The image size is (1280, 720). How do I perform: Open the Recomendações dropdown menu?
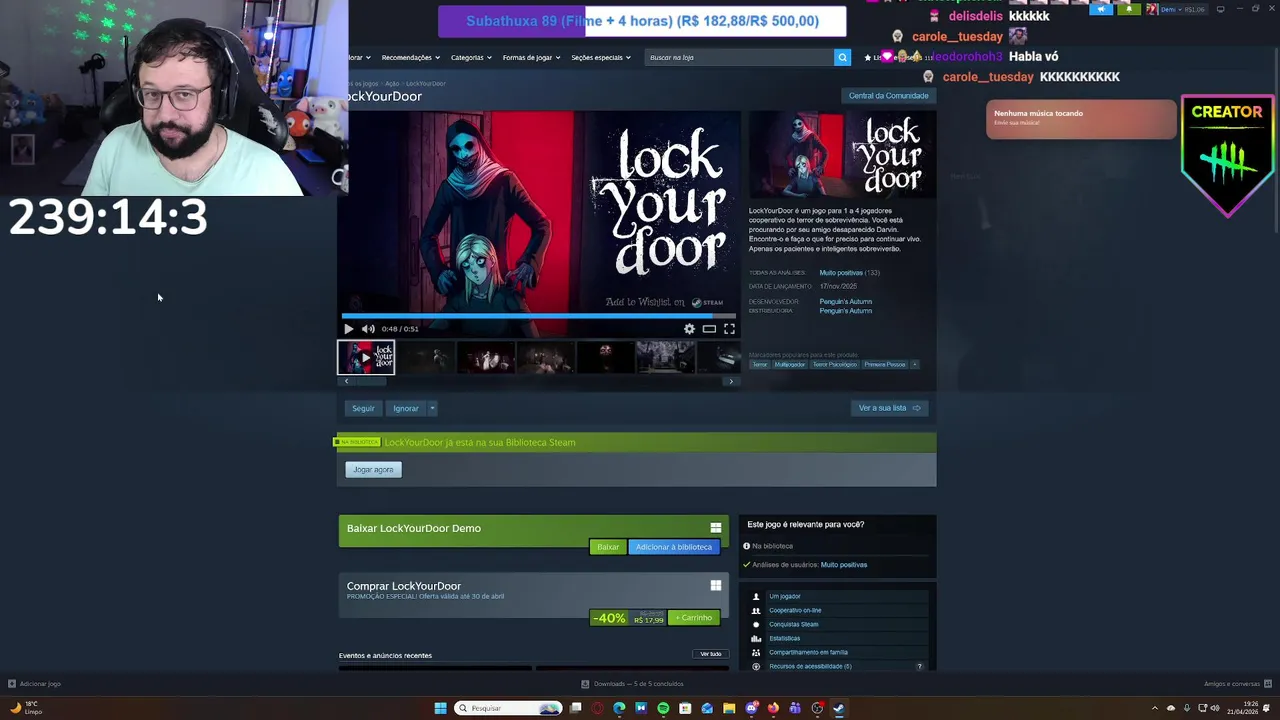[x=410, y=57]
